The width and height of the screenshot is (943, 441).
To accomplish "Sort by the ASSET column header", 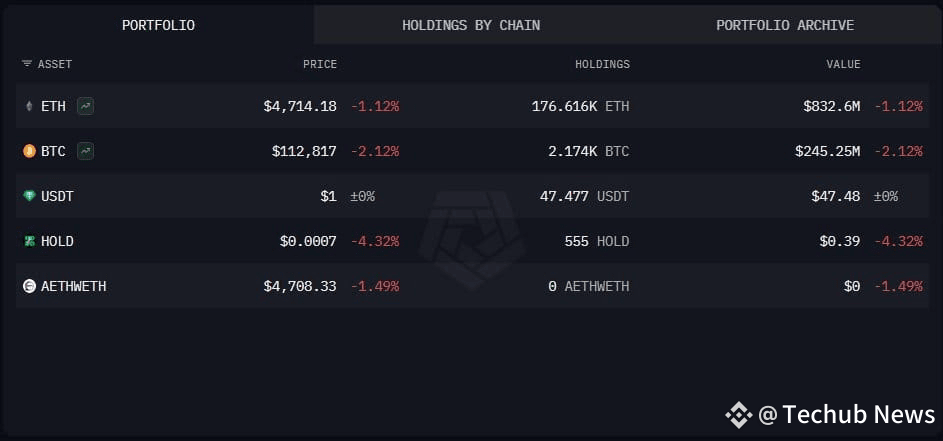I will coord(55,64).
